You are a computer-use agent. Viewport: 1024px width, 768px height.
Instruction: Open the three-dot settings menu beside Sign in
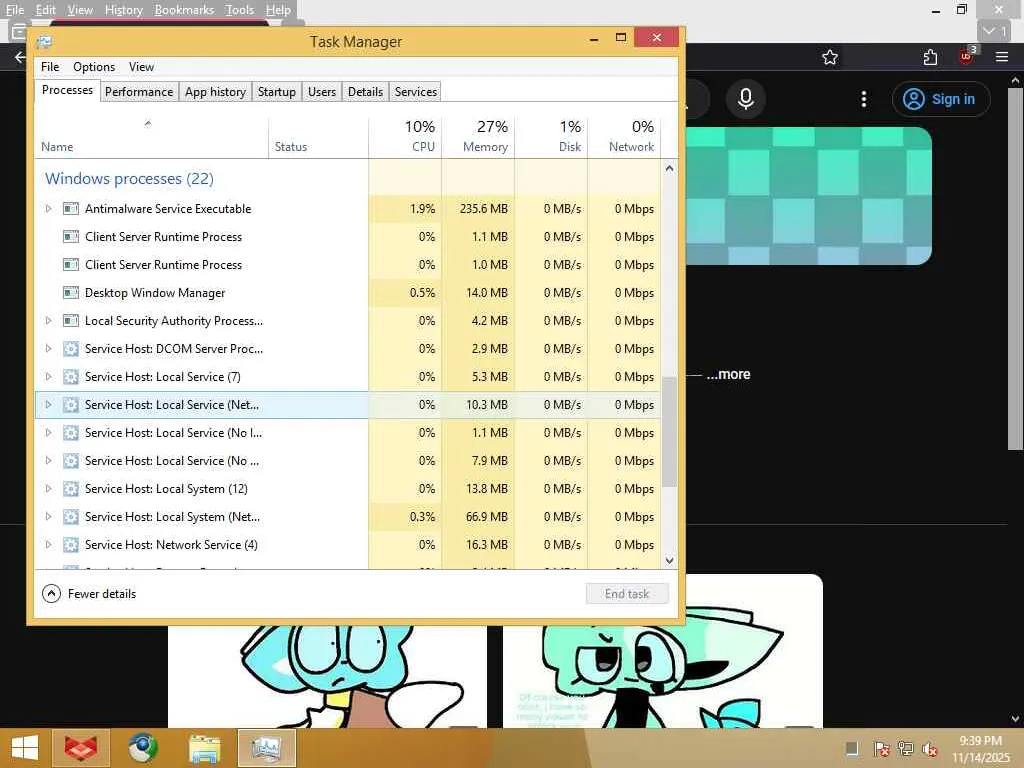(864, 99)
